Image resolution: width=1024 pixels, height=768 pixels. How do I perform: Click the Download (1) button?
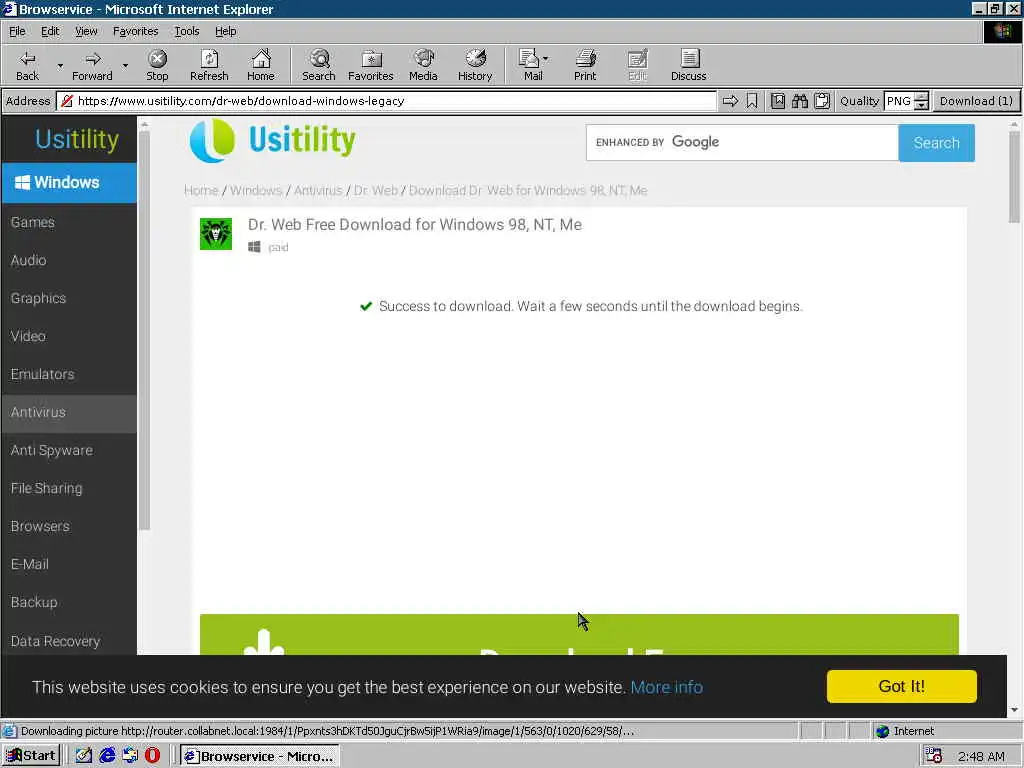976,101
